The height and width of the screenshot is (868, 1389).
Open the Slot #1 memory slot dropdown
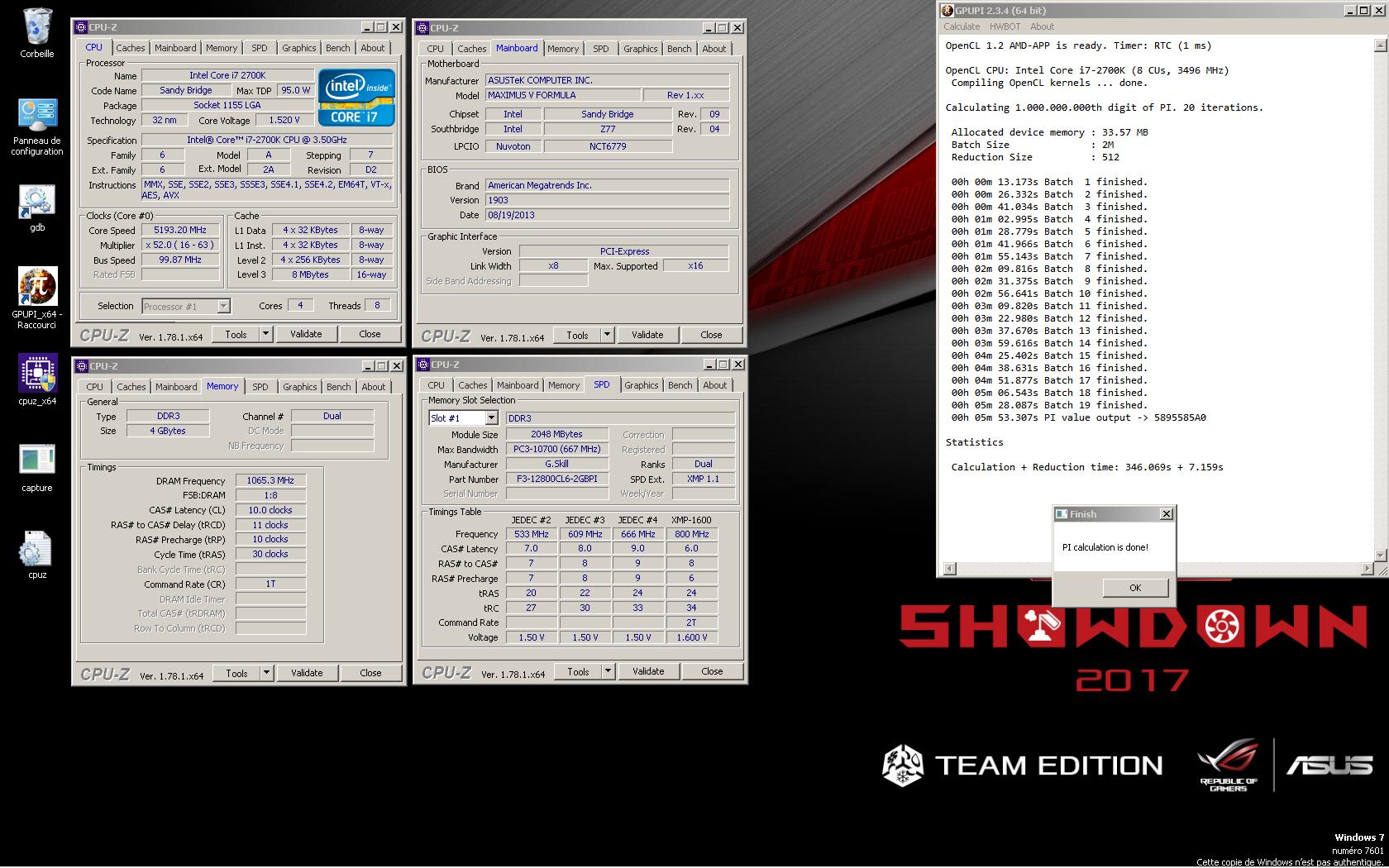click(491, 418)
